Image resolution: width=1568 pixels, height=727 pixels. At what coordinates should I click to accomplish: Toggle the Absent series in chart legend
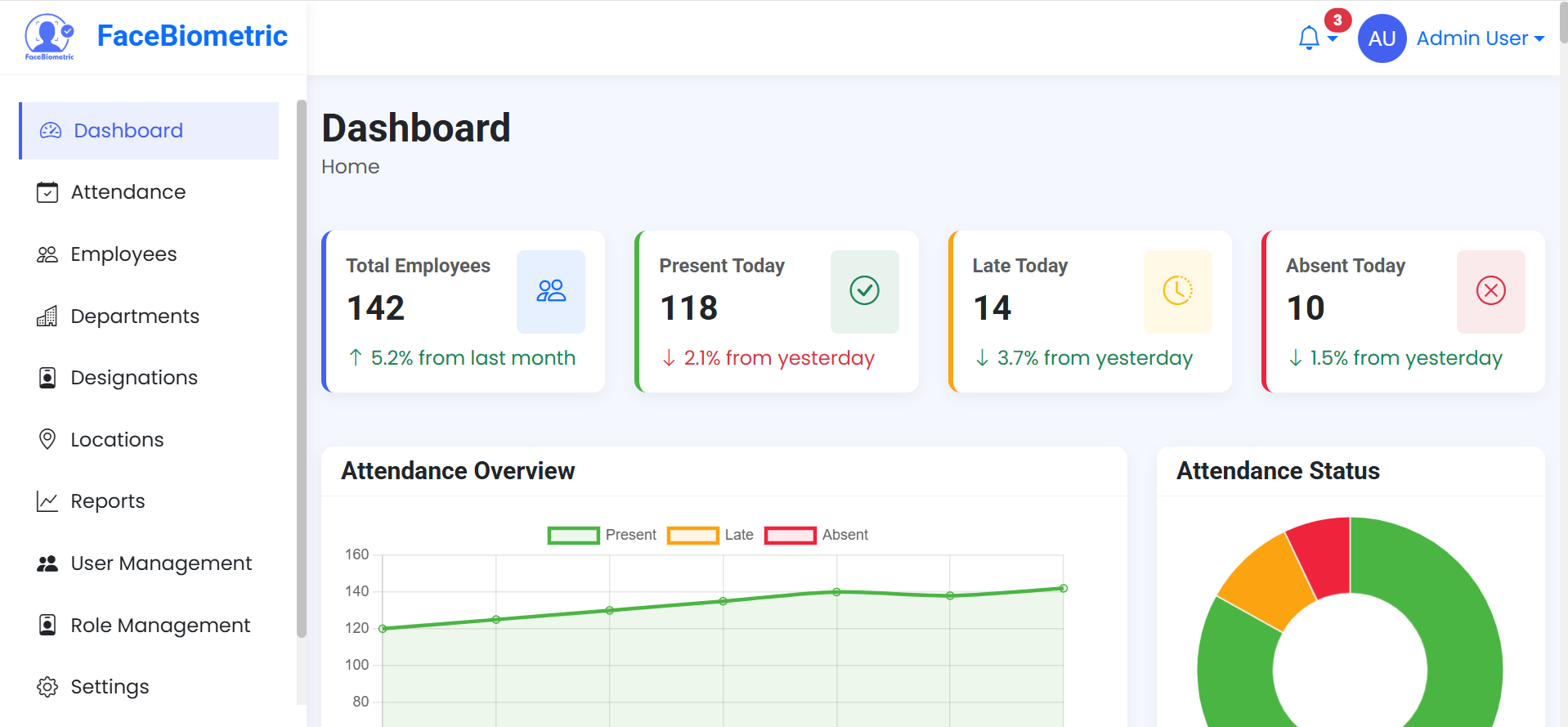[x=816, y=535]
